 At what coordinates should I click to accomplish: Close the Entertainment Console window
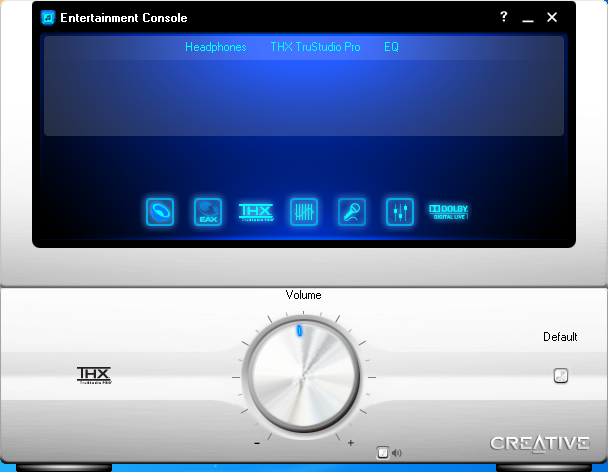tap(552, 17)
